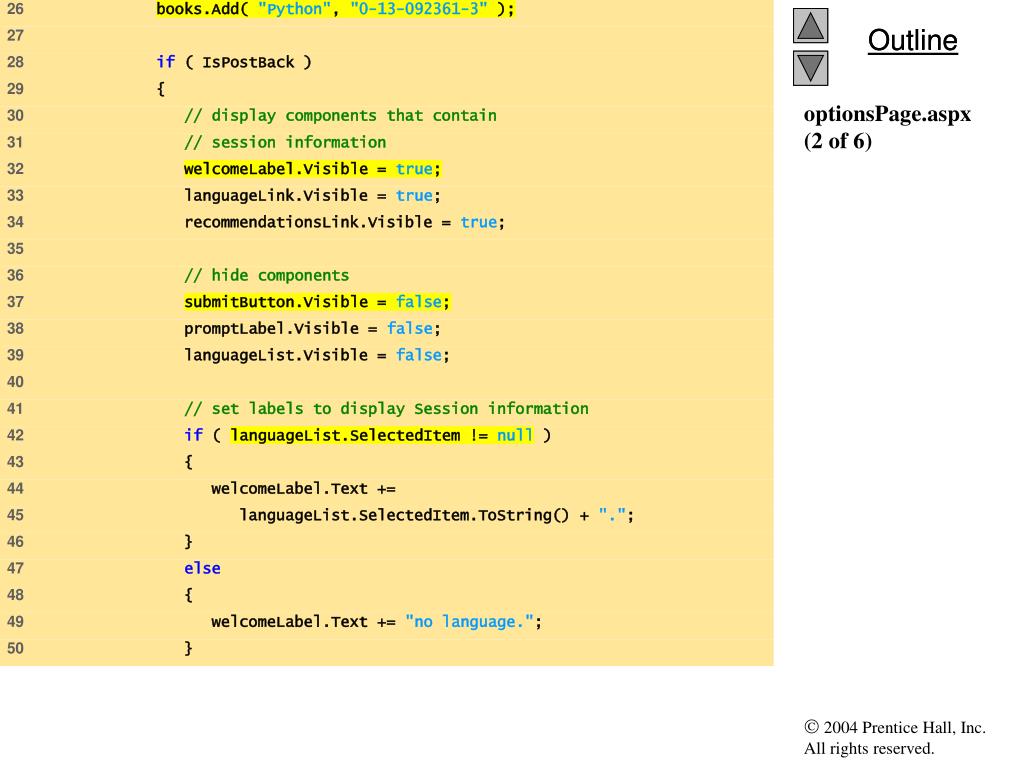The image size is (1024, 768).
Task: Click line number 35
Action: click(x=15, y=249)
